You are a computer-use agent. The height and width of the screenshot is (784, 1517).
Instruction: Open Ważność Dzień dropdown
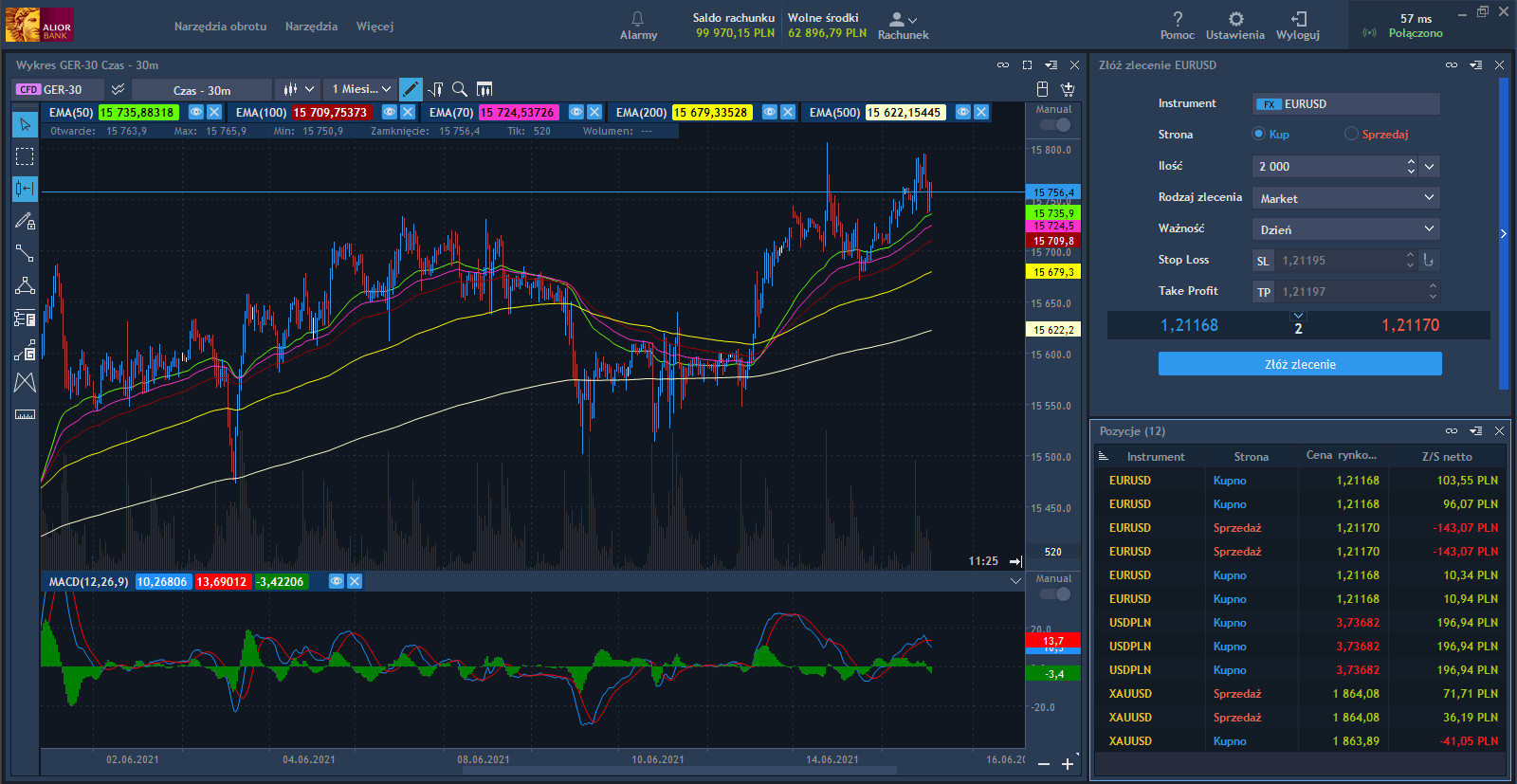point(1346,229)
